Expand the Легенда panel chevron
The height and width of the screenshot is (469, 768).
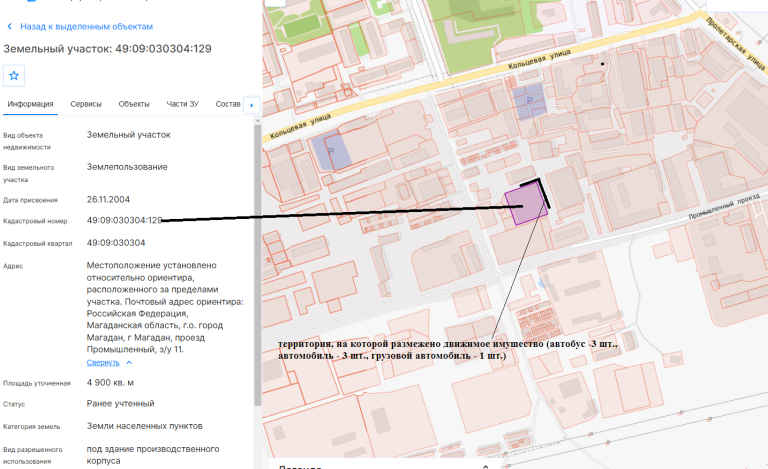(x=485, y=467)
